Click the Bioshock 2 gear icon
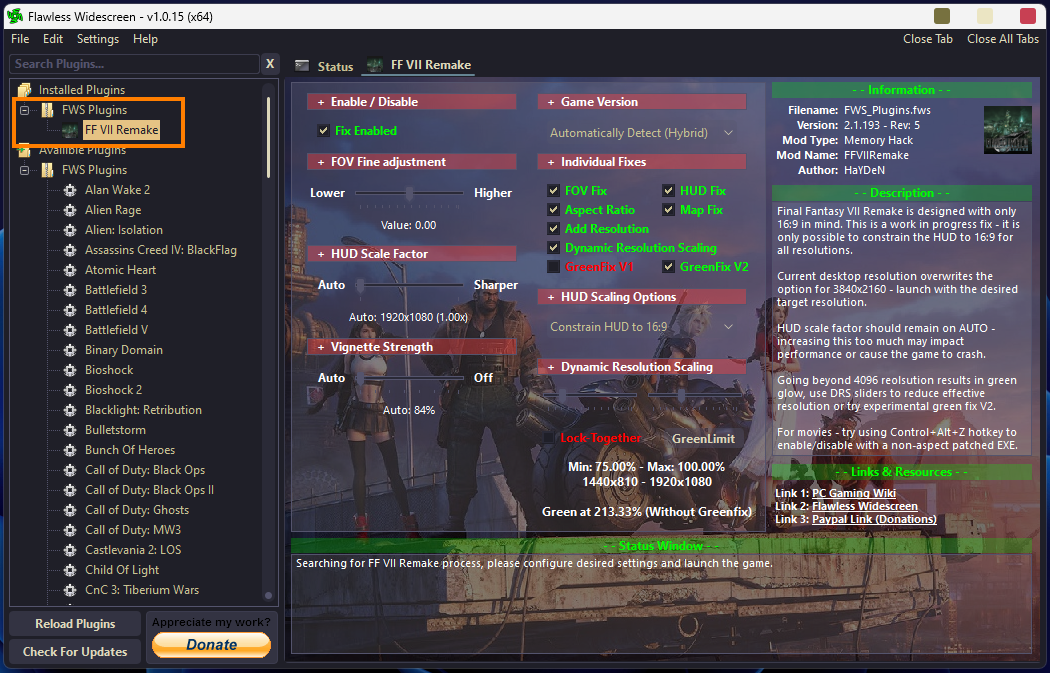Viewport: 1050px width, 673px height. pos(70,390)
